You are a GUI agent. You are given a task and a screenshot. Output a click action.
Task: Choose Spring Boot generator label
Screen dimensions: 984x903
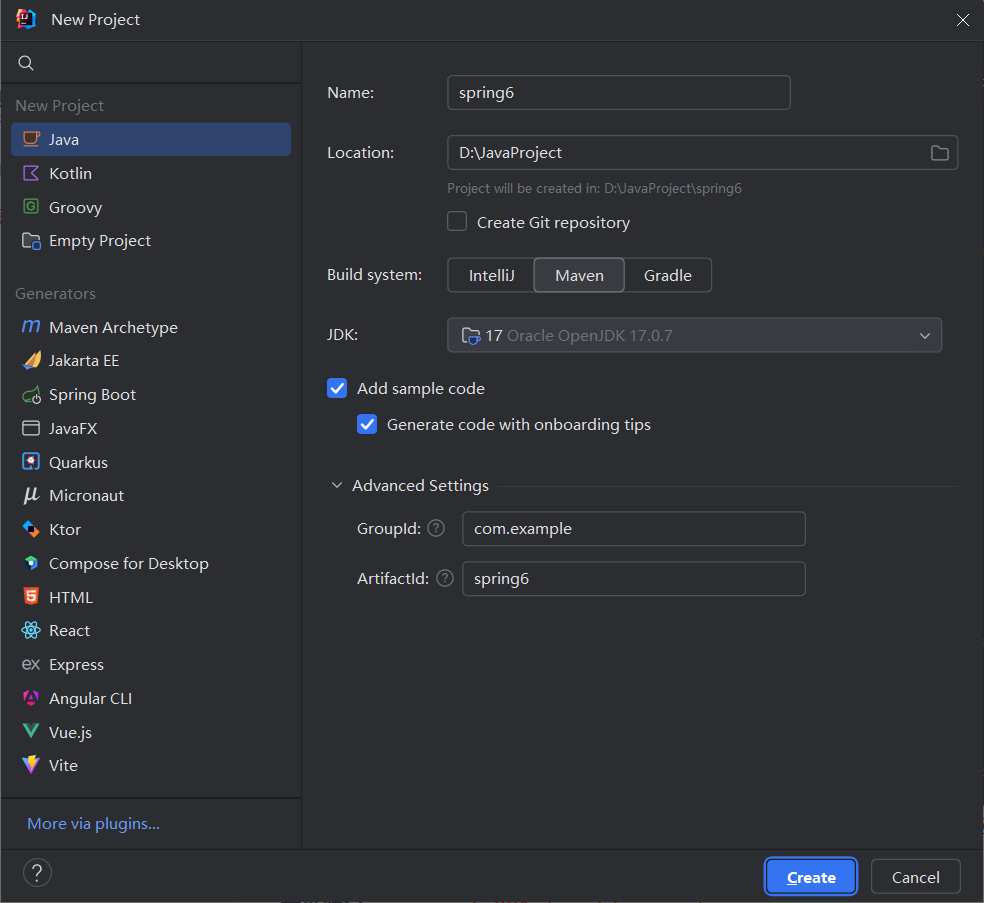click(92, 395)
